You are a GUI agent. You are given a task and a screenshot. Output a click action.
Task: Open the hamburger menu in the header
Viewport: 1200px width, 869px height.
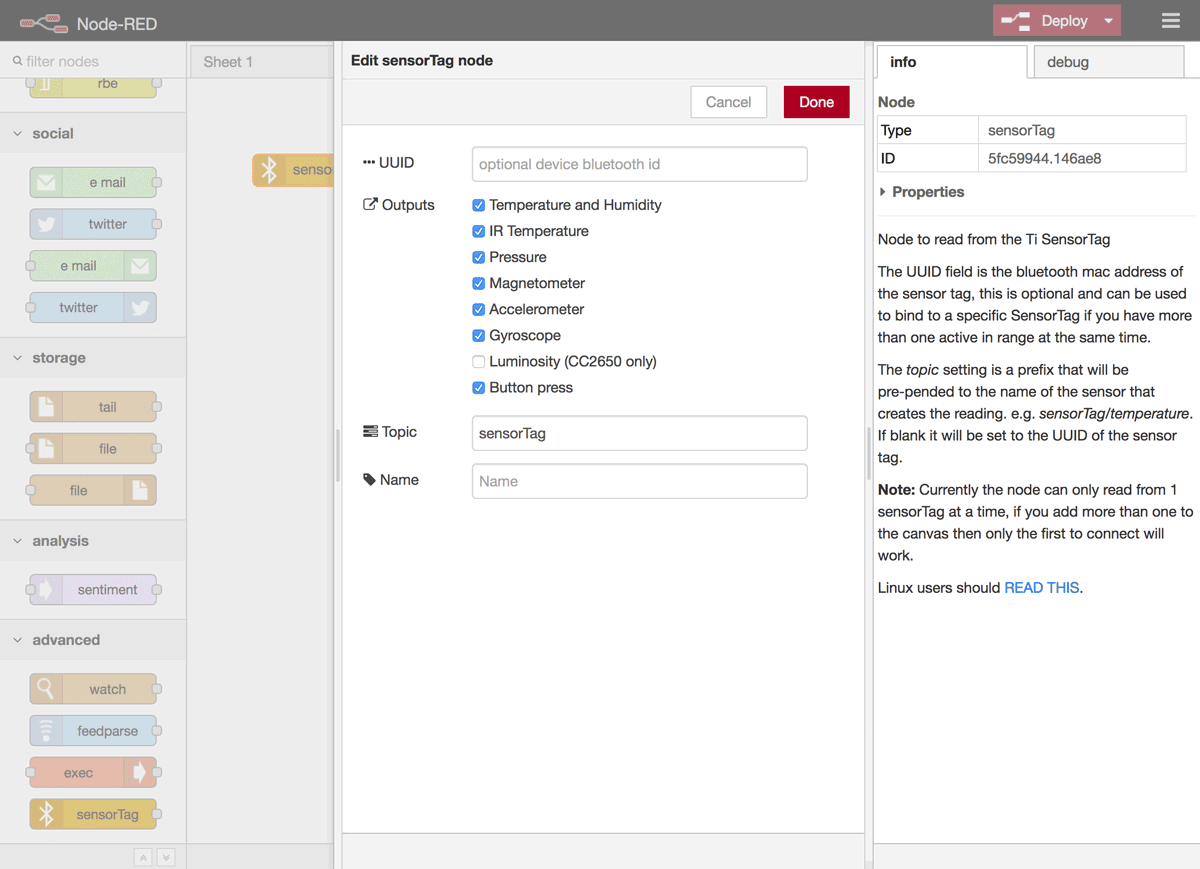(1171, 21)
